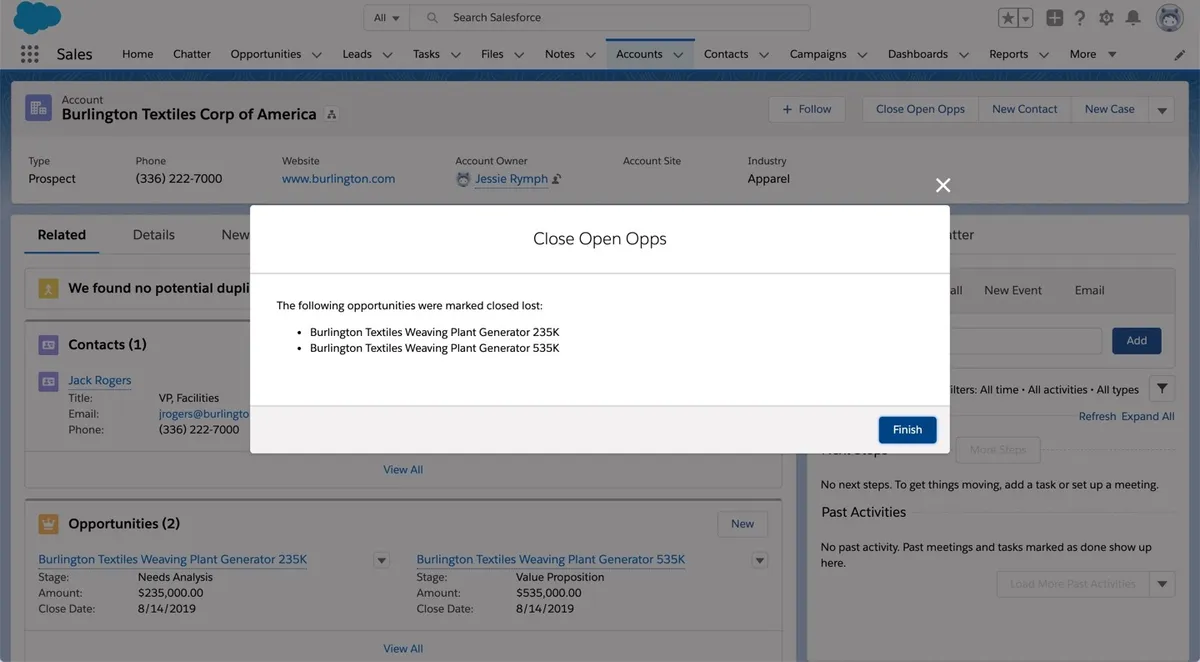Screen dimensions: 1200x662
Task: Open the Favorites star icon
Action: click(1008, 18)
